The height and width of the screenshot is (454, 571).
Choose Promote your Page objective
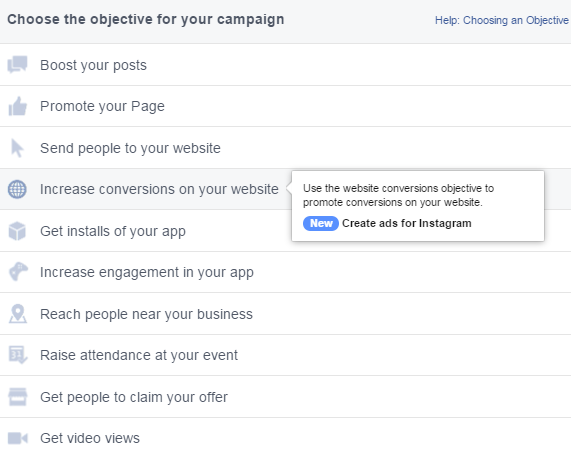[x=286, y=106]
